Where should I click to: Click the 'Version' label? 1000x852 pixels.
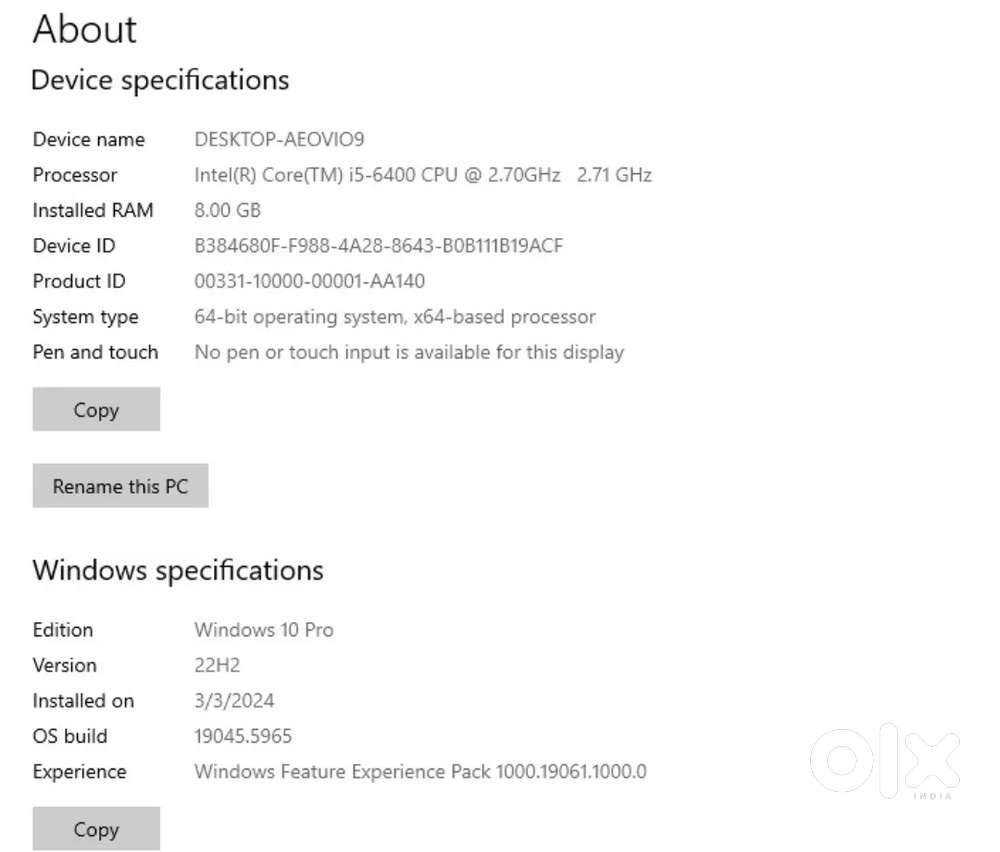point(64,665)
